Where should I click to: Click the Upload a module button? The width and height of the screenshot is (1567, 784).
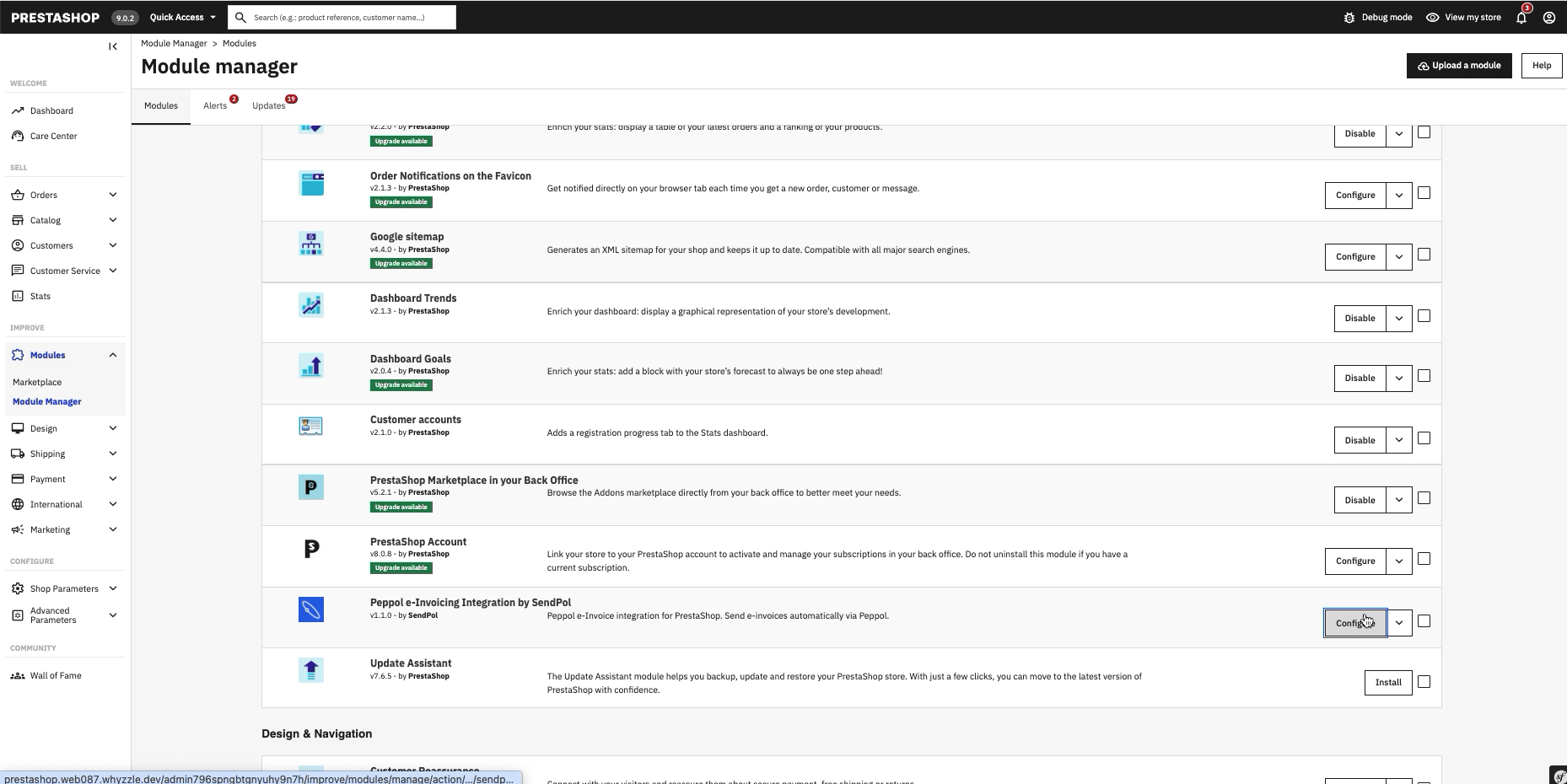pyautogui.click(x=1459, y=66)
